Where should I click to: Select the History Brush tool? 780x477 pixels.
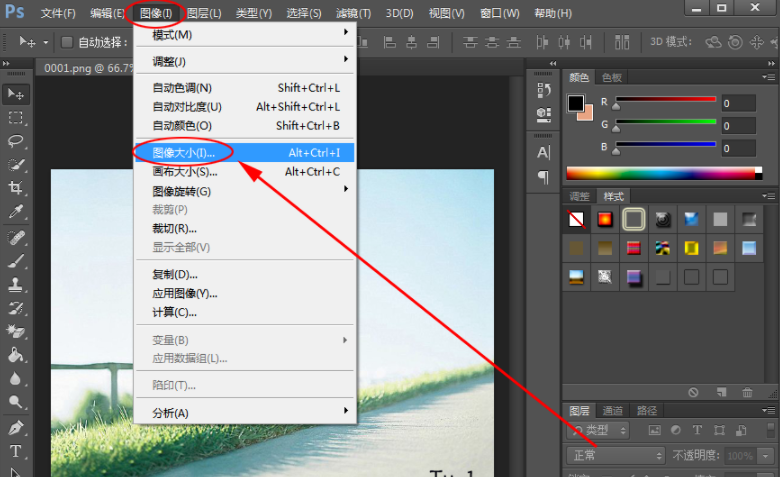(x=15, y=308)
